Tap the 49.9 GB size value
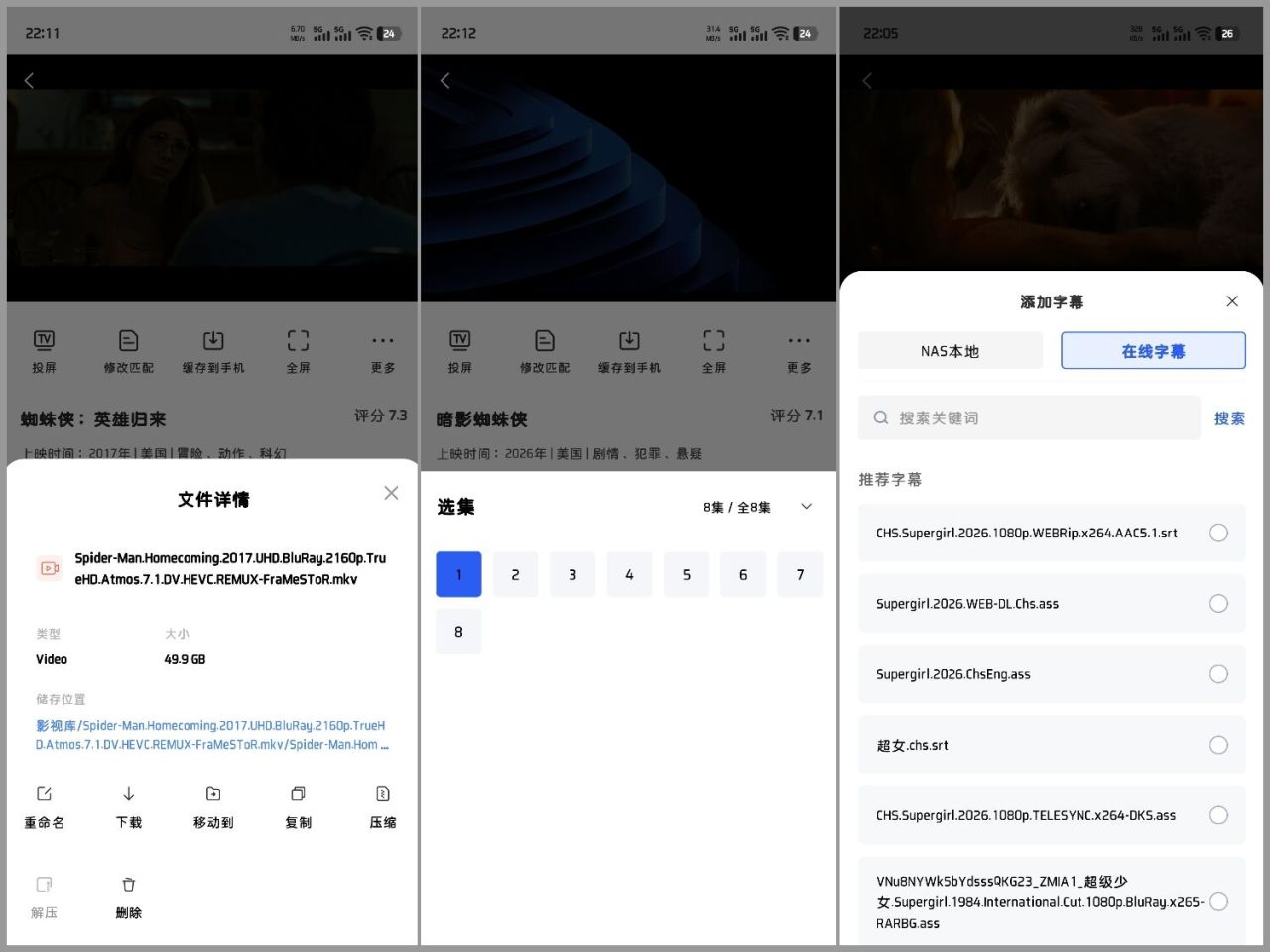1270x952 pixels. pyautogui.click(x=185, y=659)
